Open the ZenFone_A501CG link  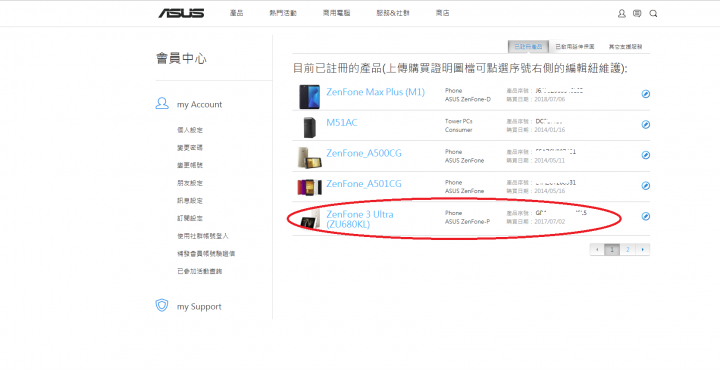pos(364,184)
